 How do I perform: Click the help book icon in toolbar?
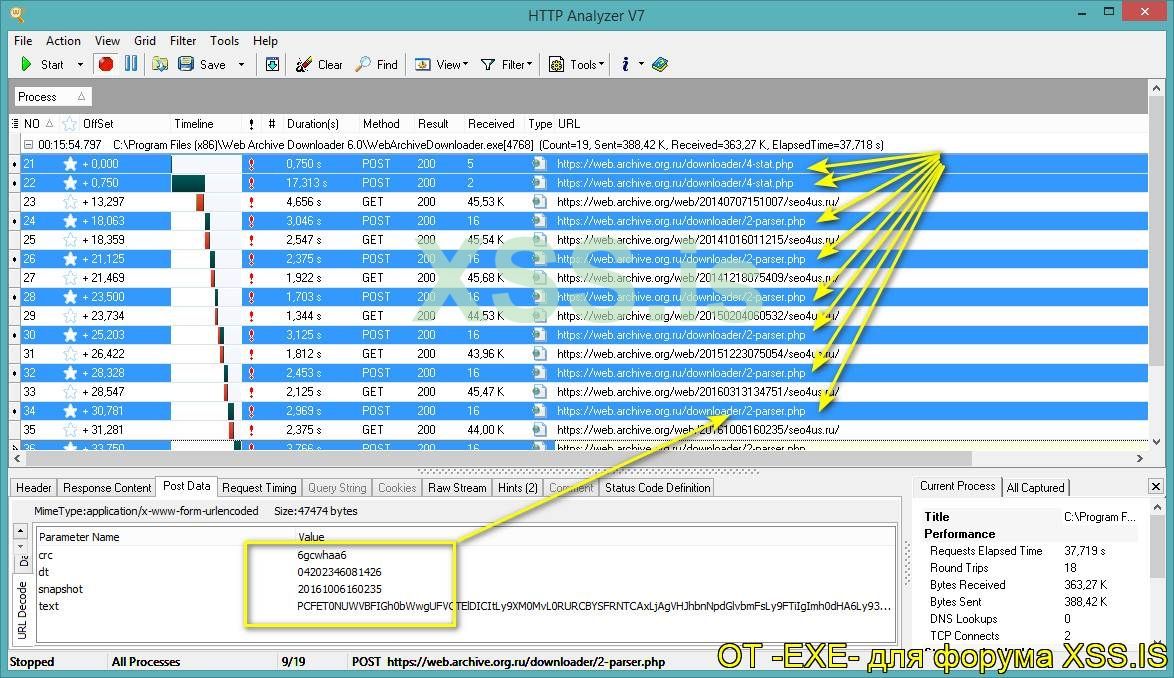click(x=659, y=64)
